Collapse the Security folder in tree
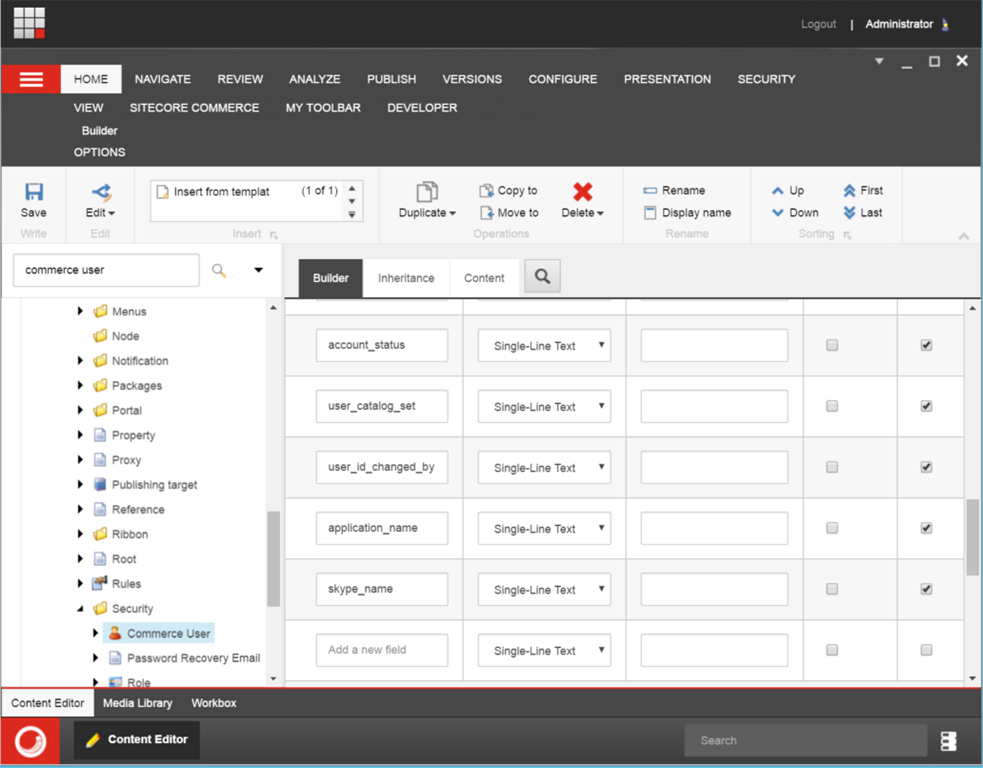The image size is (983, 768). coord(81,608)
